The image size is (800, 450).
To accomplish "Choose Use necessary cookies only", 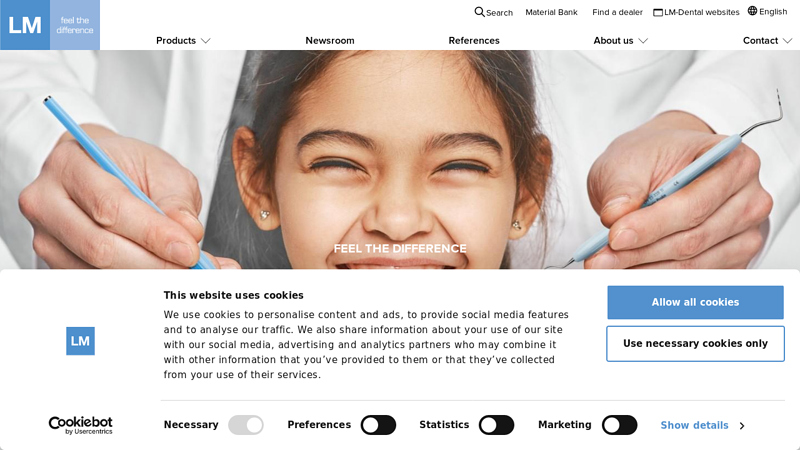I will (x=695, y=344).
